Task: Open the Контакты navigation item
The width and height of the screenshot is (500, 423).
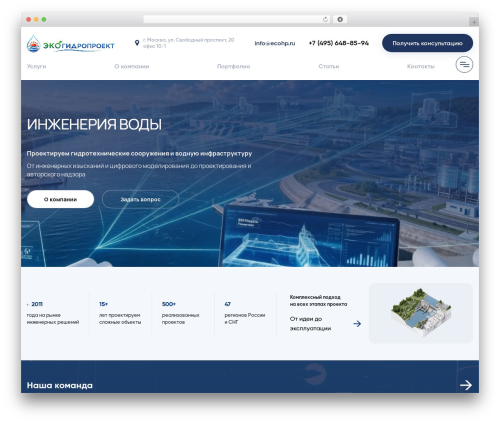Action: [421, 66]
